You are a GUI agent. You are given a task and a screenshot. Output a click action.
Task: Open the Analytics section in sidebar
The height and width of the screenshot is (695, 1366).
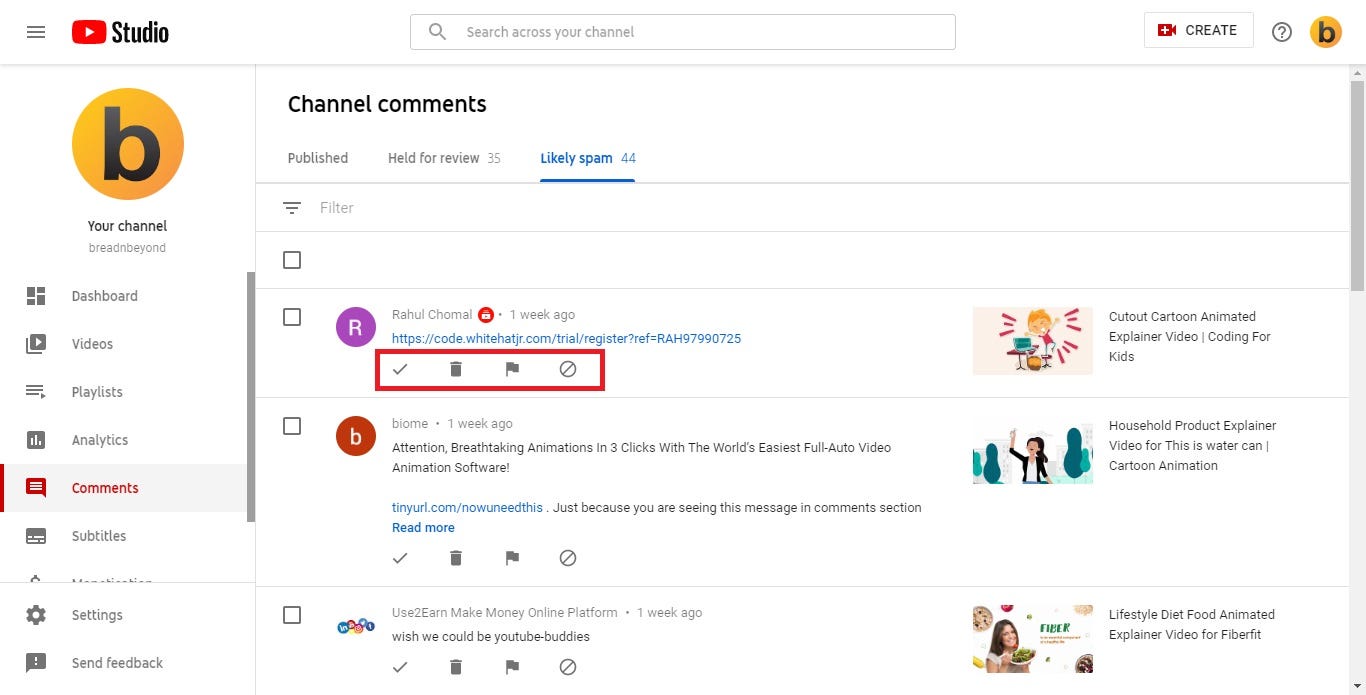[99, 440]
